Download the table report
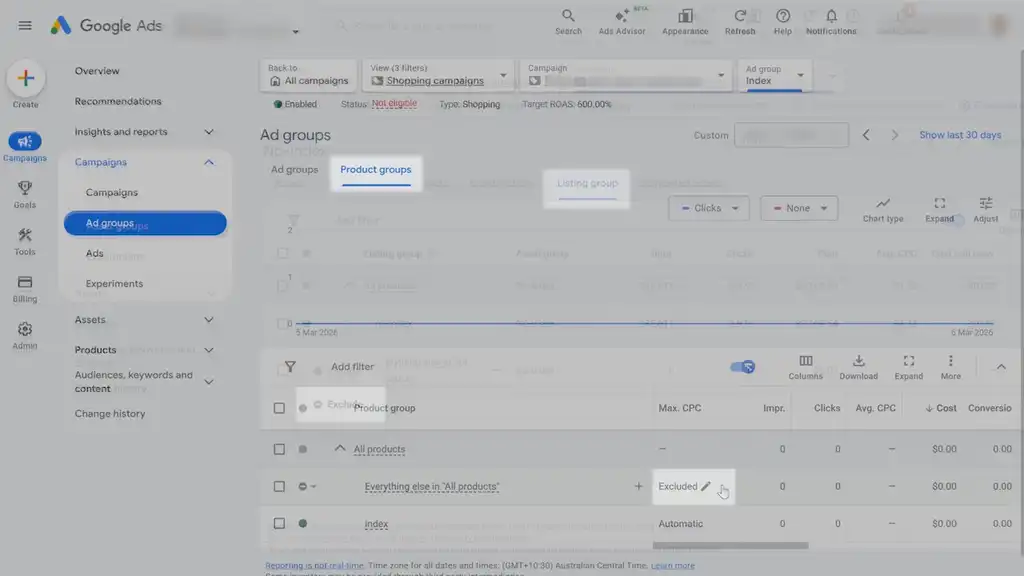This screenshot has width=1024, height=576. (x=858, y=367)
